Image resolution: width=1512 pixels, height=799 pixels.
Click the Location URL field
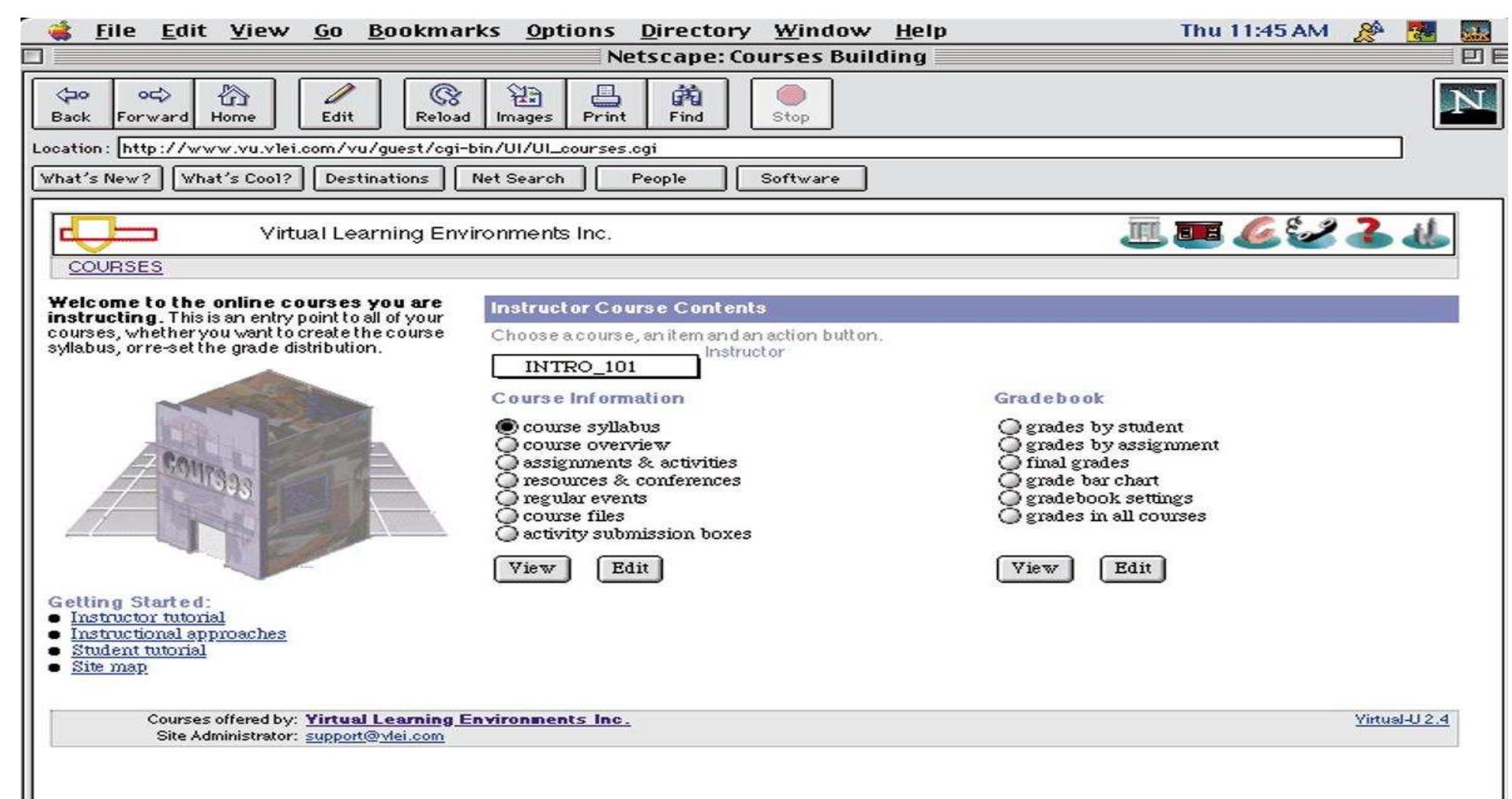pos(760,148)
